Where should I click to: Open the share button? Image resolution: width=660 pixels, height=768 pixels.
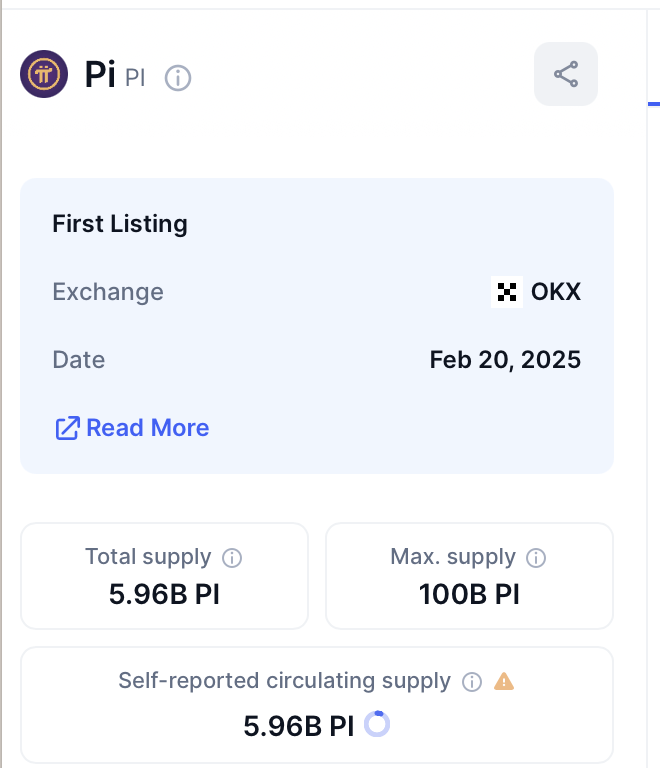(566, 74)
